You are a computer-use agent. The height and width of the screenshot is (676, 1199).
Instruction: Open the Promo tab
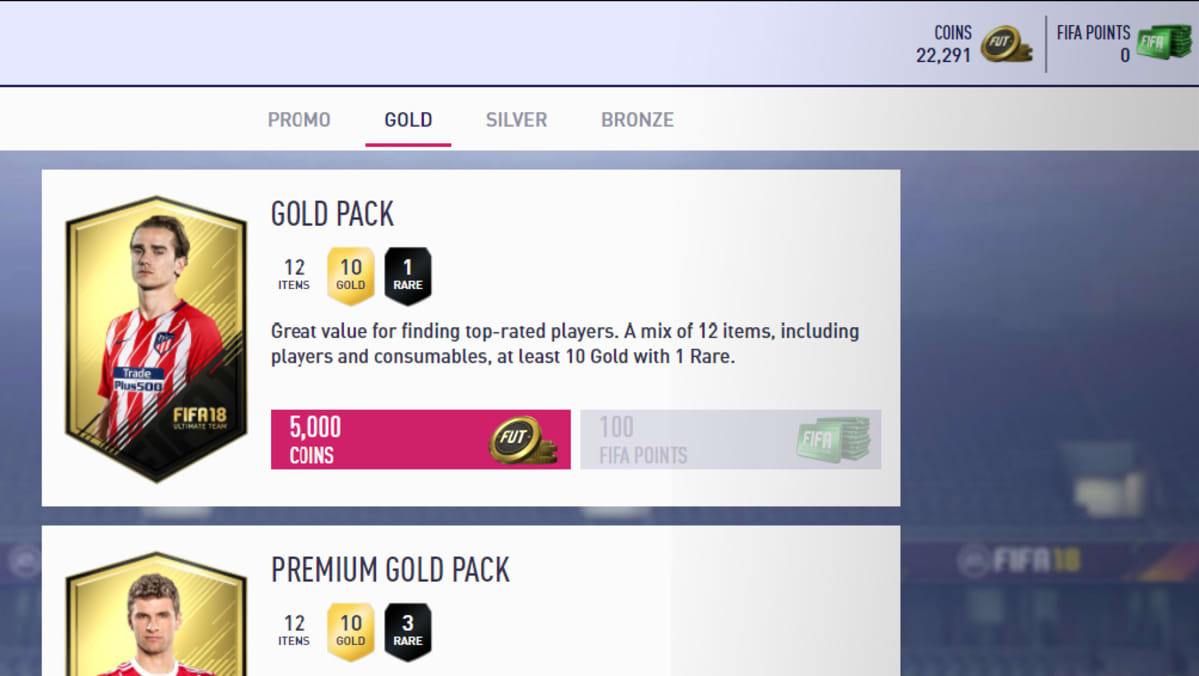[299, 120]
